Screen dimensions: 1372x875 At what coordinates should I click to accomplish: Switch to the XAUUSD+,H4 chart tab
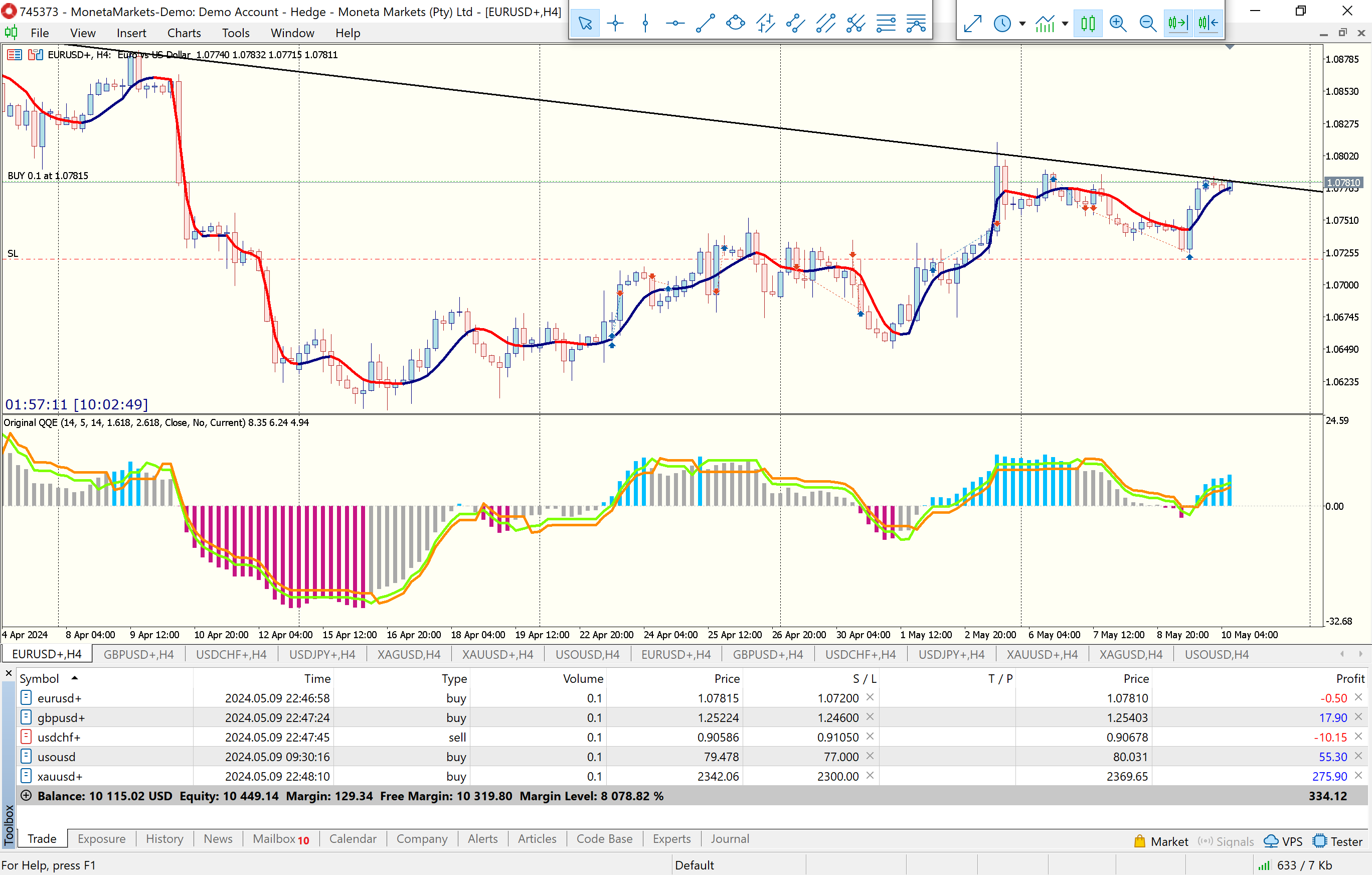(x=497, y=654)
